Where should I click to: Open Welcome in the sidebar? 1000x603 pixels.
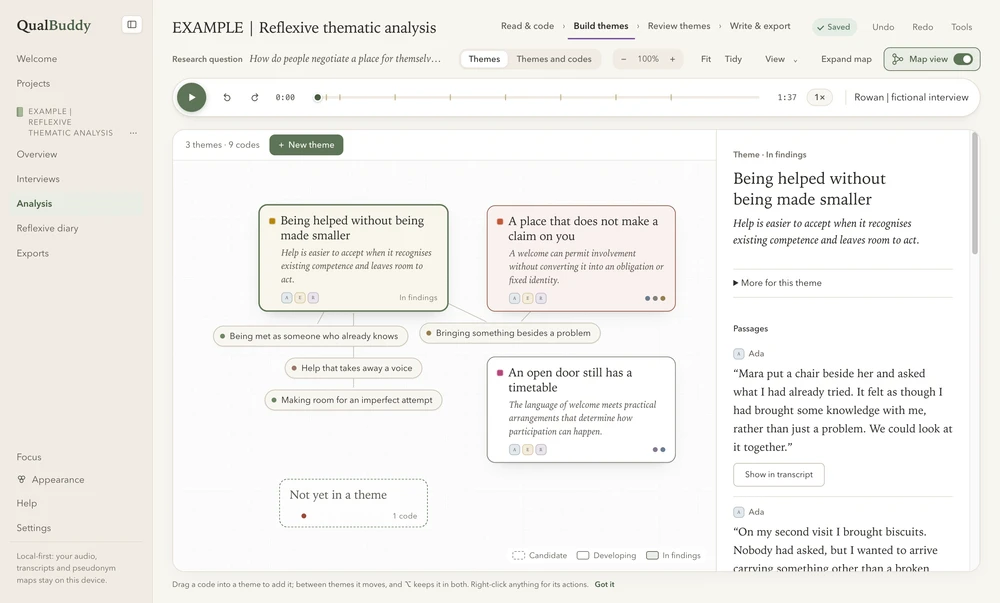click(37, 59)
